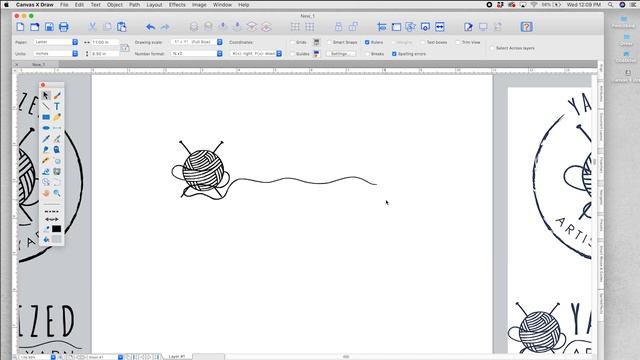The height and width of the screenshot is (360, 640).
Task: Open the File menu
Action: [x=64, y=5]
